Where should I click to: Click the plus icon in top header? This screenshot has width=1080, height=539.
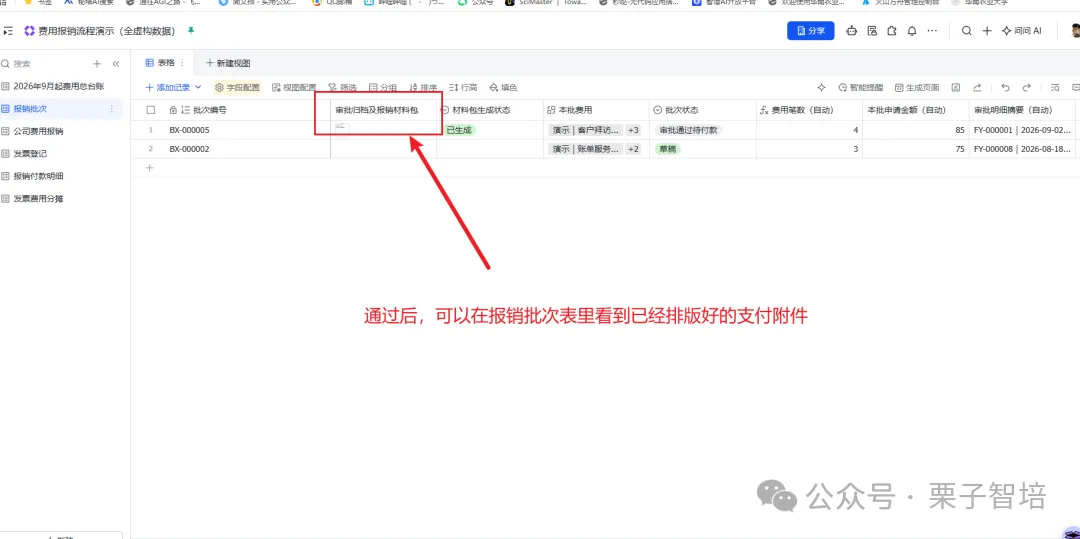coord(986,31)
